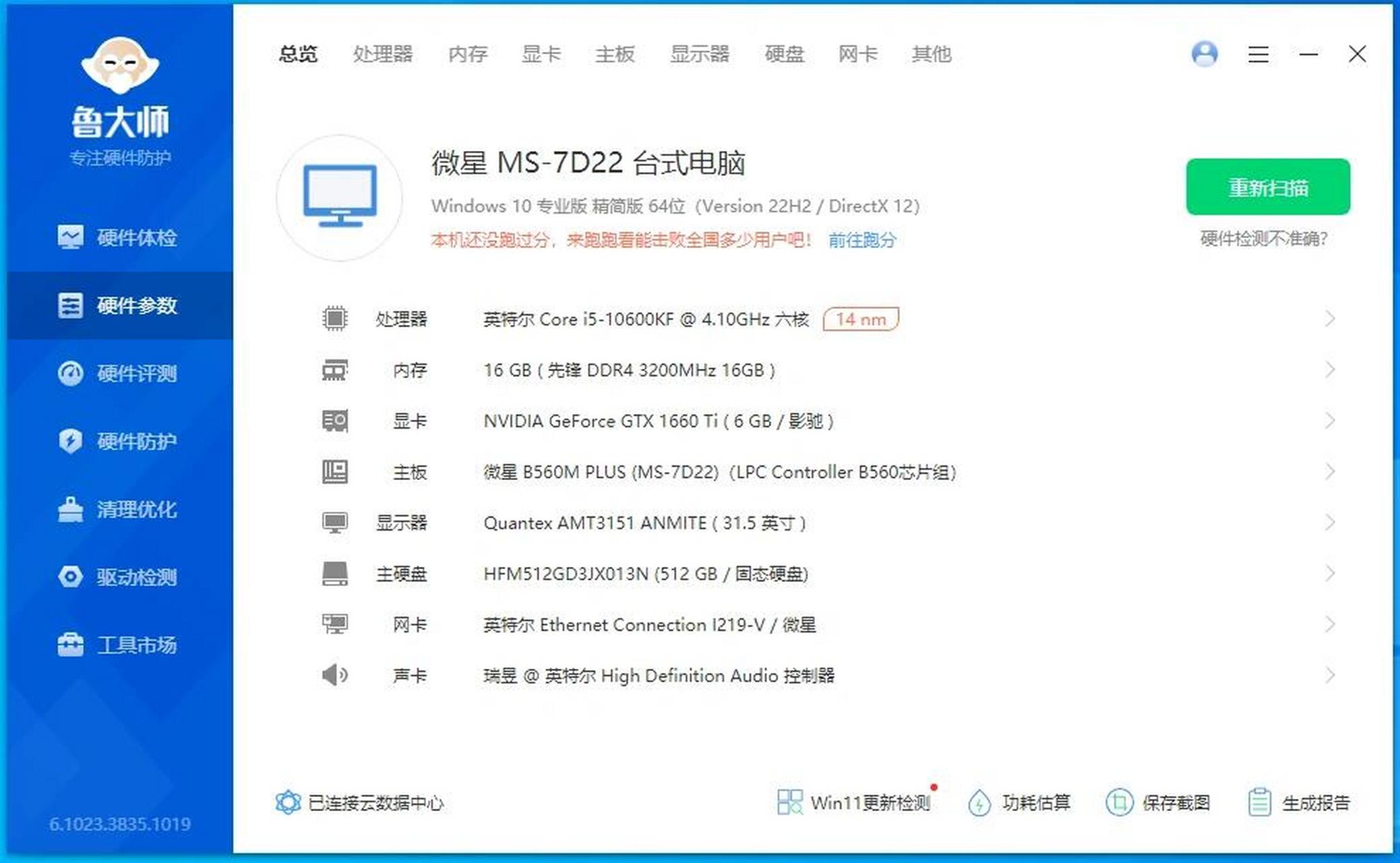This screenshot has width=1400, height=863.
Task: Switch to the 其他 tab
Action: [932, 54]
